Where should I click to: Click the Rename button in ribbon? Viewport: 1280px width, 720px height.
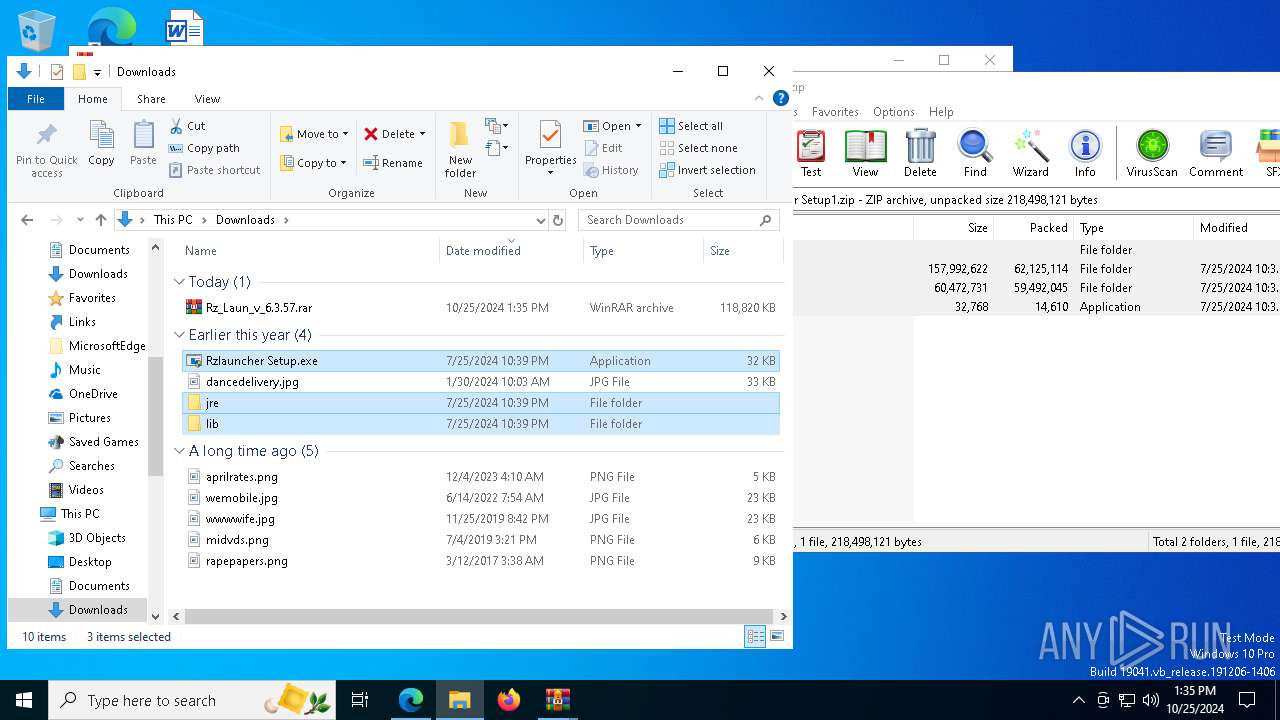point(393,163)
